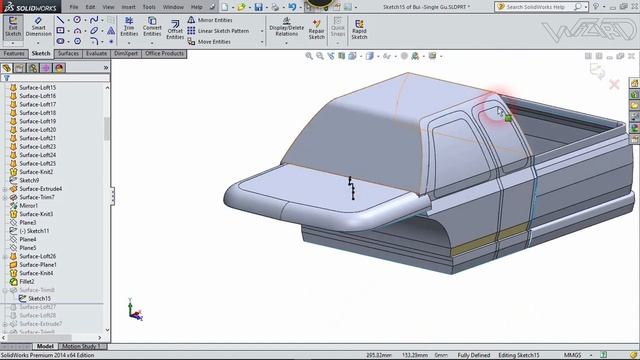Open the Tools menu

pos(149,7)
